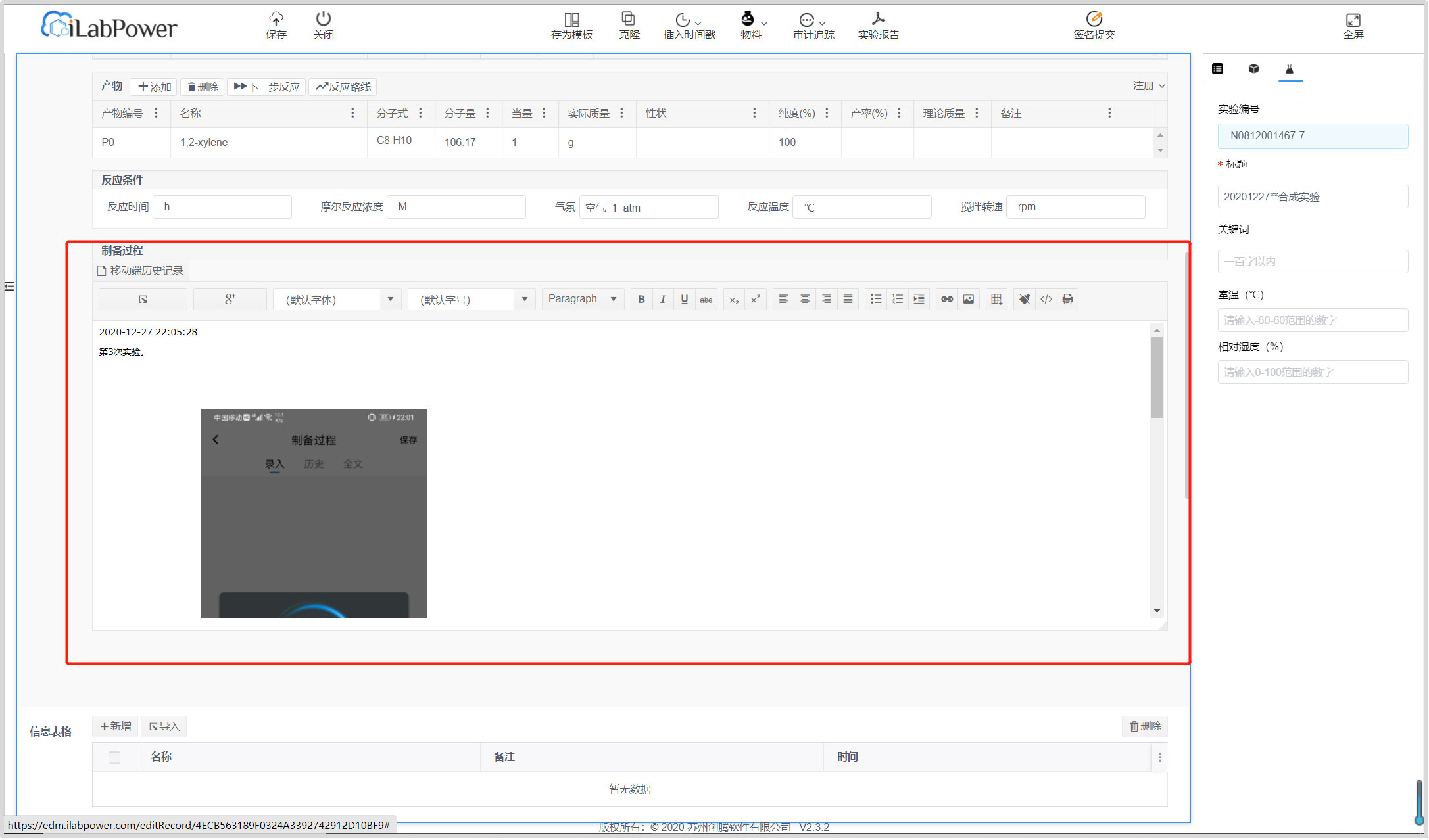This screenshot has height=840, width=1429.
Task: Open the 实验报告 experiment report
Action: (878, 25)
